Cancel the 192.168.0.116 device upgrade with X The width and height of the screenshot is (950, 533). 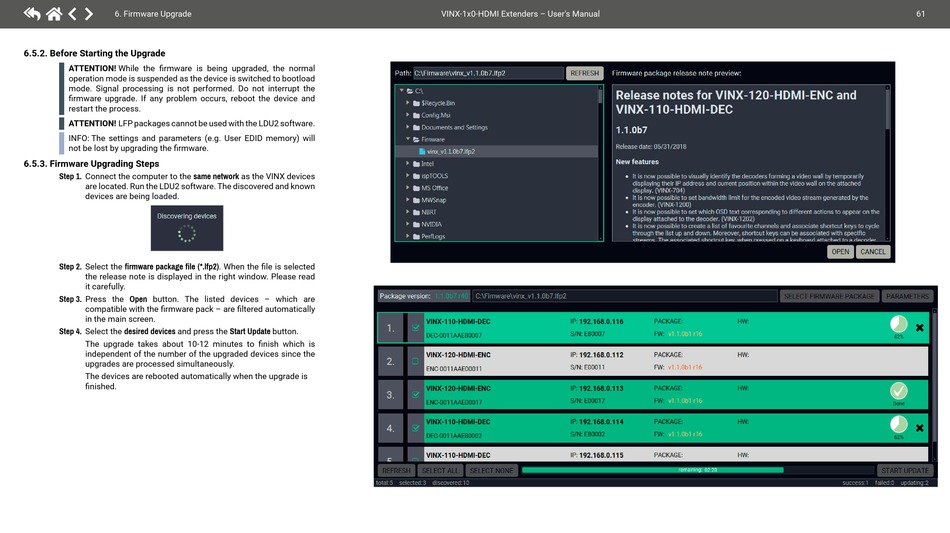[919, 328]
